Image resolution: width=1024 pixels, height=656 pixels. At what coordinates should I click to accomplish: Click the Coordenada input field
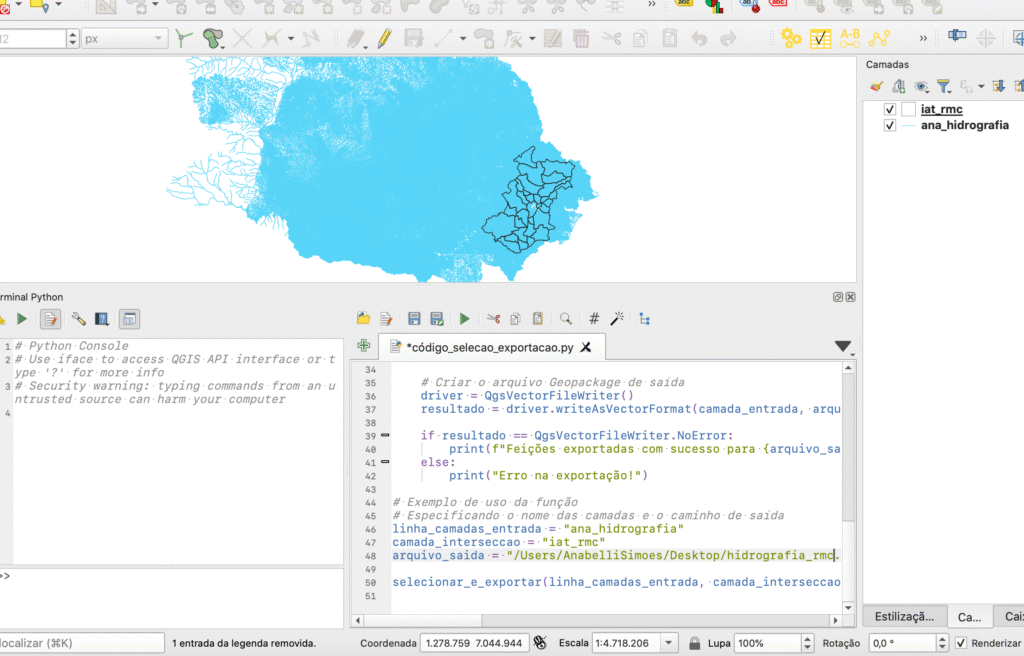pyautogui.click(x=474, y=643)
